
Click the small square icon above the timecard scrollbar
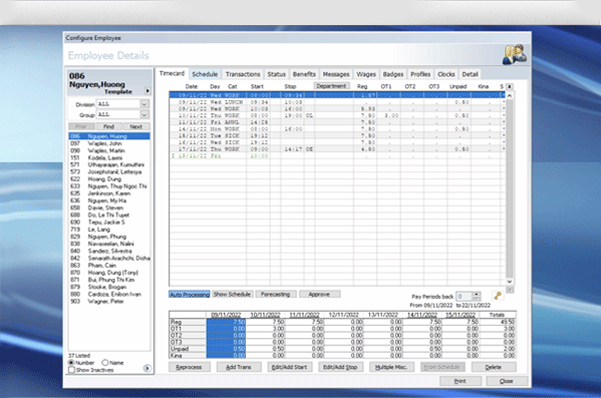509,87
